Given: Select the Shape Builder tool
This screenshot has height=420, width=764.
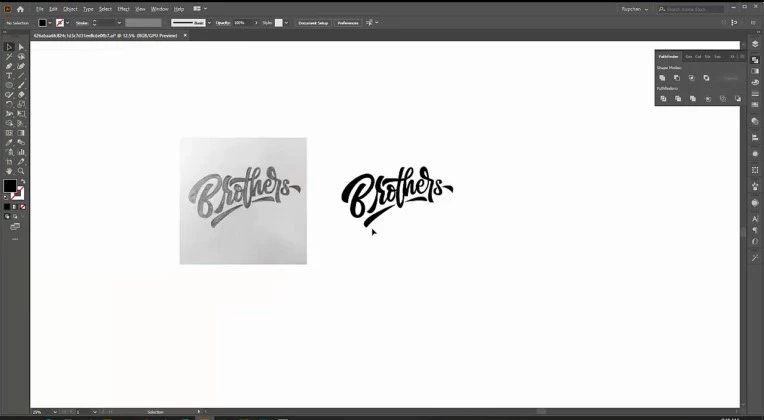Looking at the screenshot, I should pyautogui.click(x=9, y=123).
